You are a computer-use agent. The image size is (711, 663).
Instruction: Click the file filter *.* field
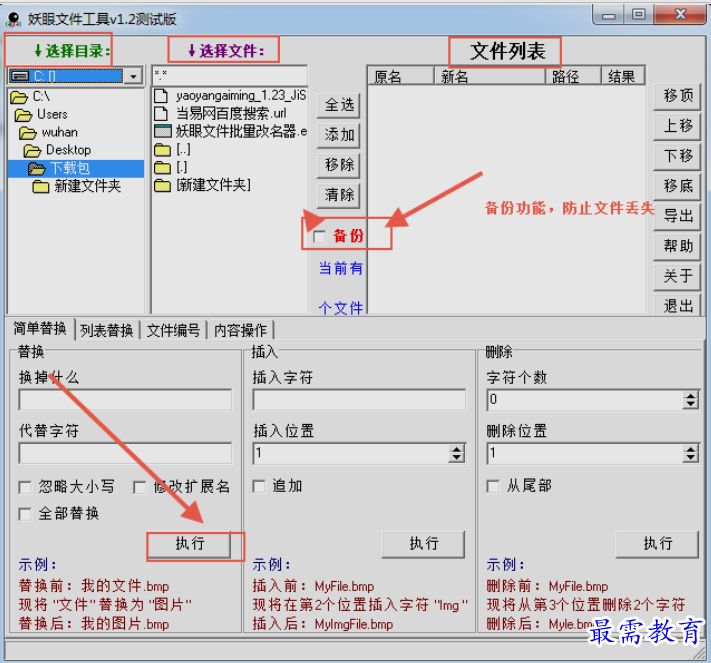(x=230, y=75)
